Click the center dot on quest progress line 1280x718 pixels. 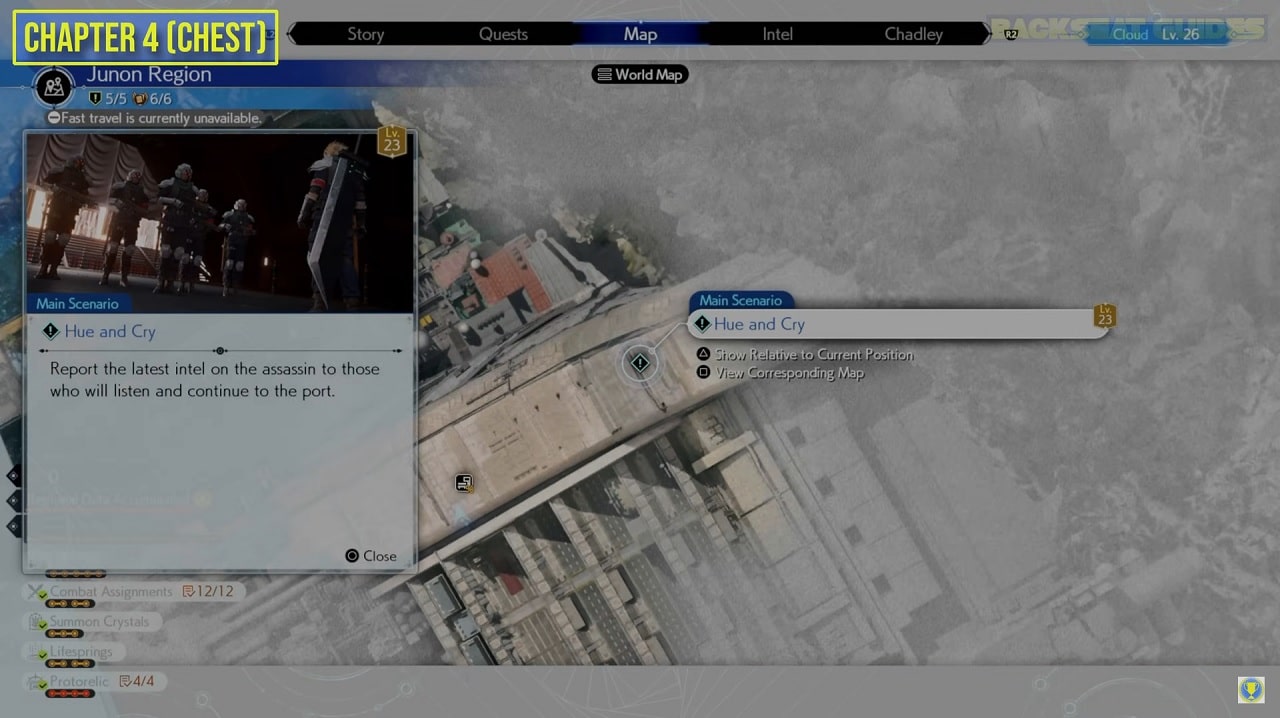(x=220, y=351)
